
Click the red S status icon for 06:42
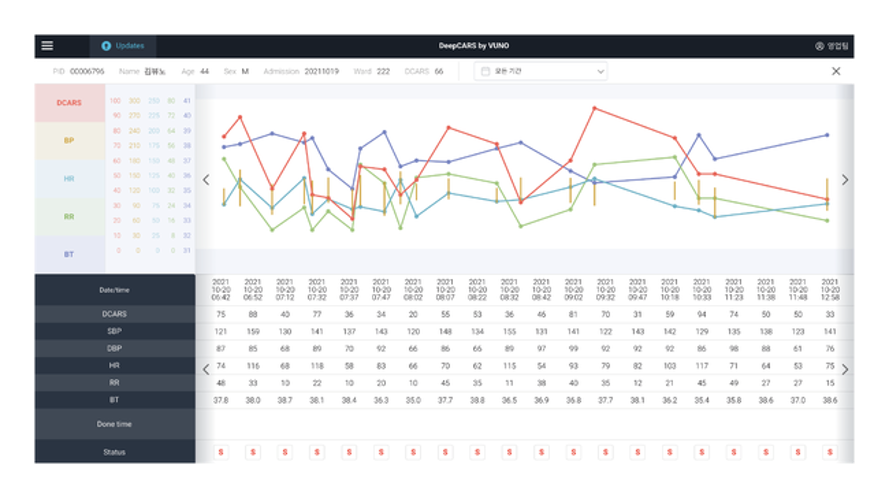[221, 452]
